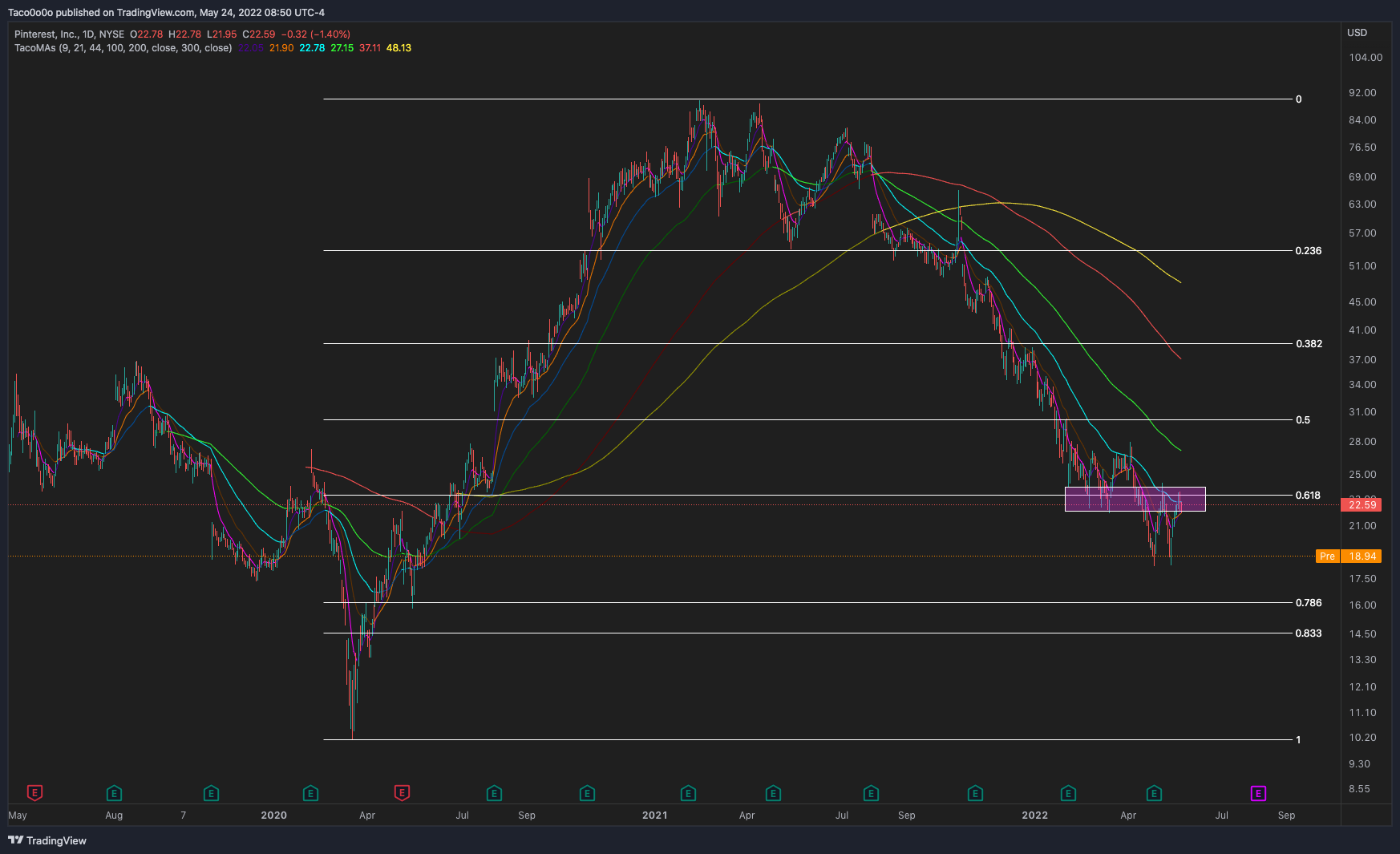This screenshot has width=1400, height=854.
Task: Click the Fibonacci 0.382 level label
Action: click(x=1309, y=344)
